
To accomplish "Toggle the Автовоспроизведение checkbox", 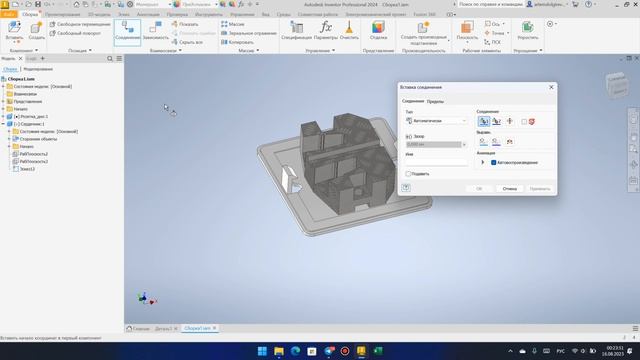I will [493, 162].
